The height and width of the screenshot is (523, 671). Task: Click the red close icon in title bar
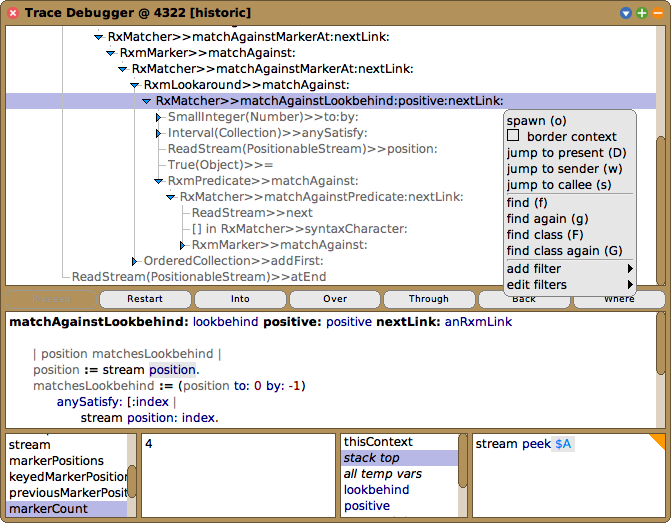tap(11, 12)
